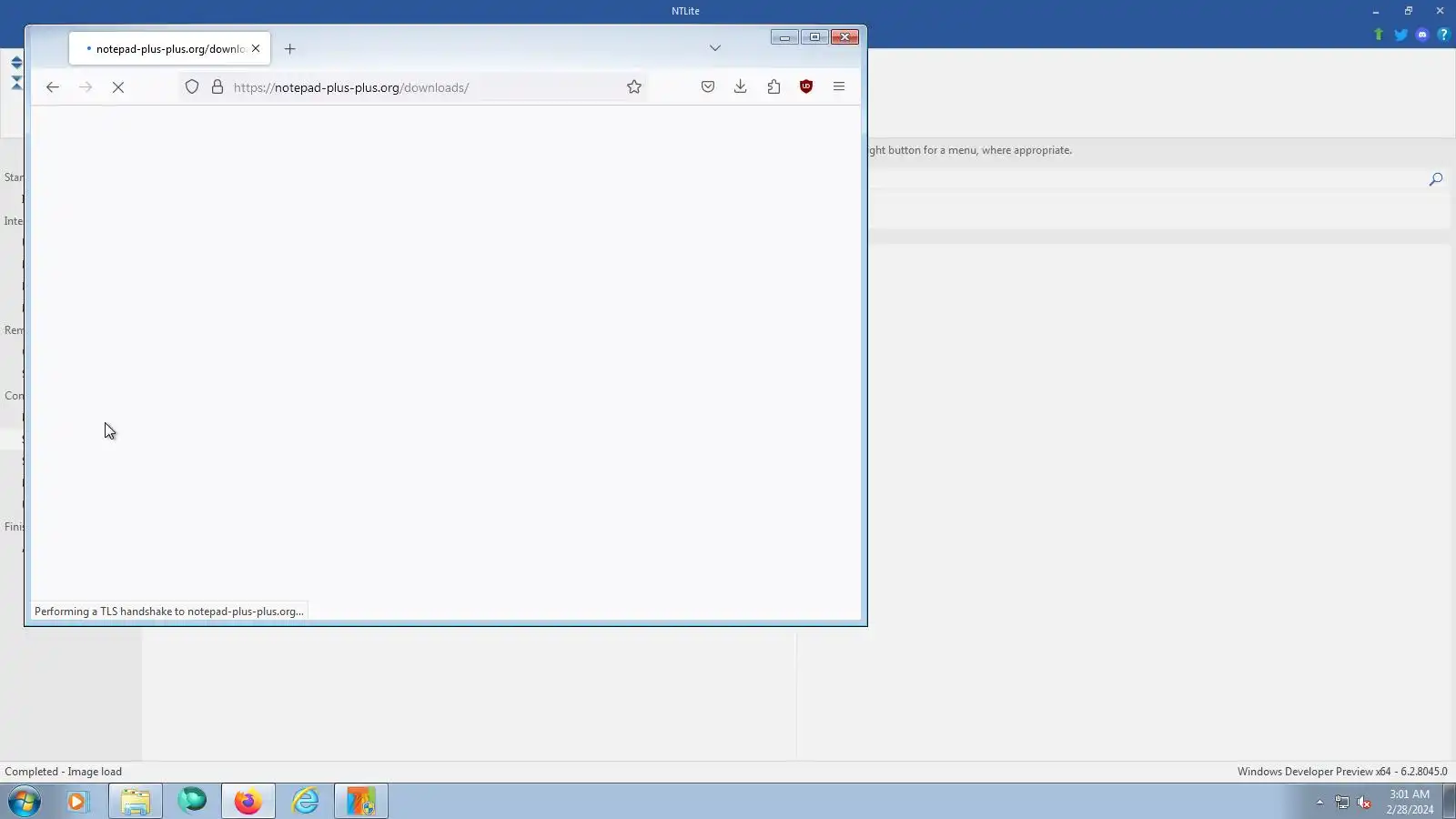Save page to Pocket
1456x819 pixels.
pyautogui.click(x=708, y=86)
